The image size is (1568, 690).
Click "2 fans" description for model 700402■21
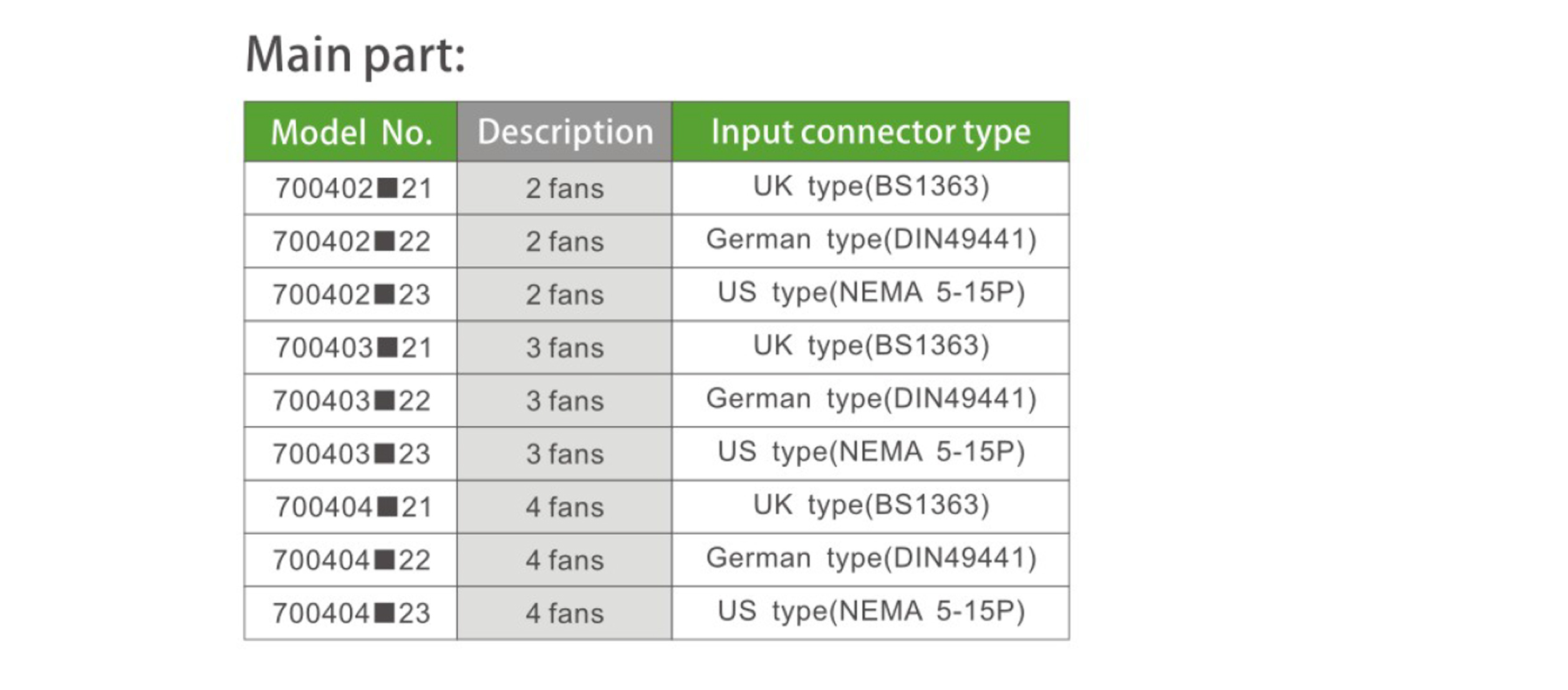point(565,188)
